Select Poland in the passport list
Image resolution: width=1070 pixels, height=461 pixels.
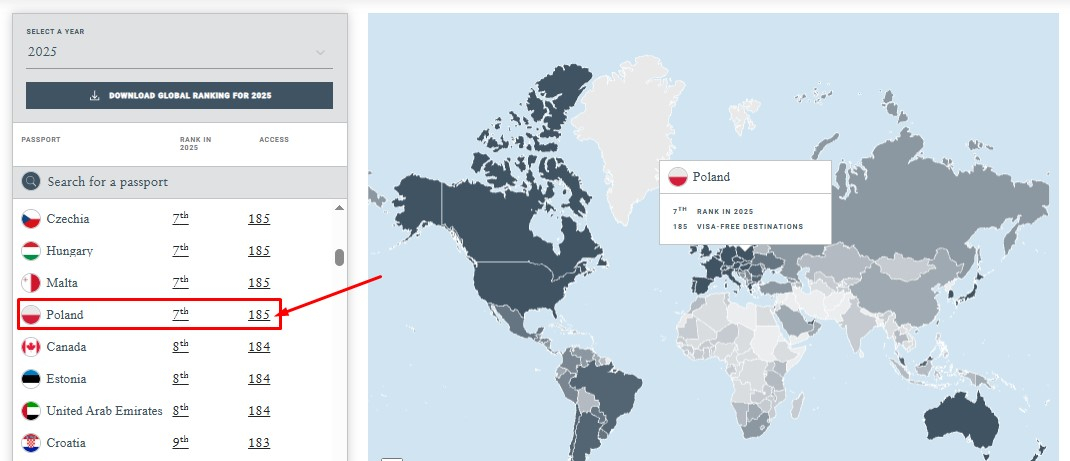tap(65, 315)
